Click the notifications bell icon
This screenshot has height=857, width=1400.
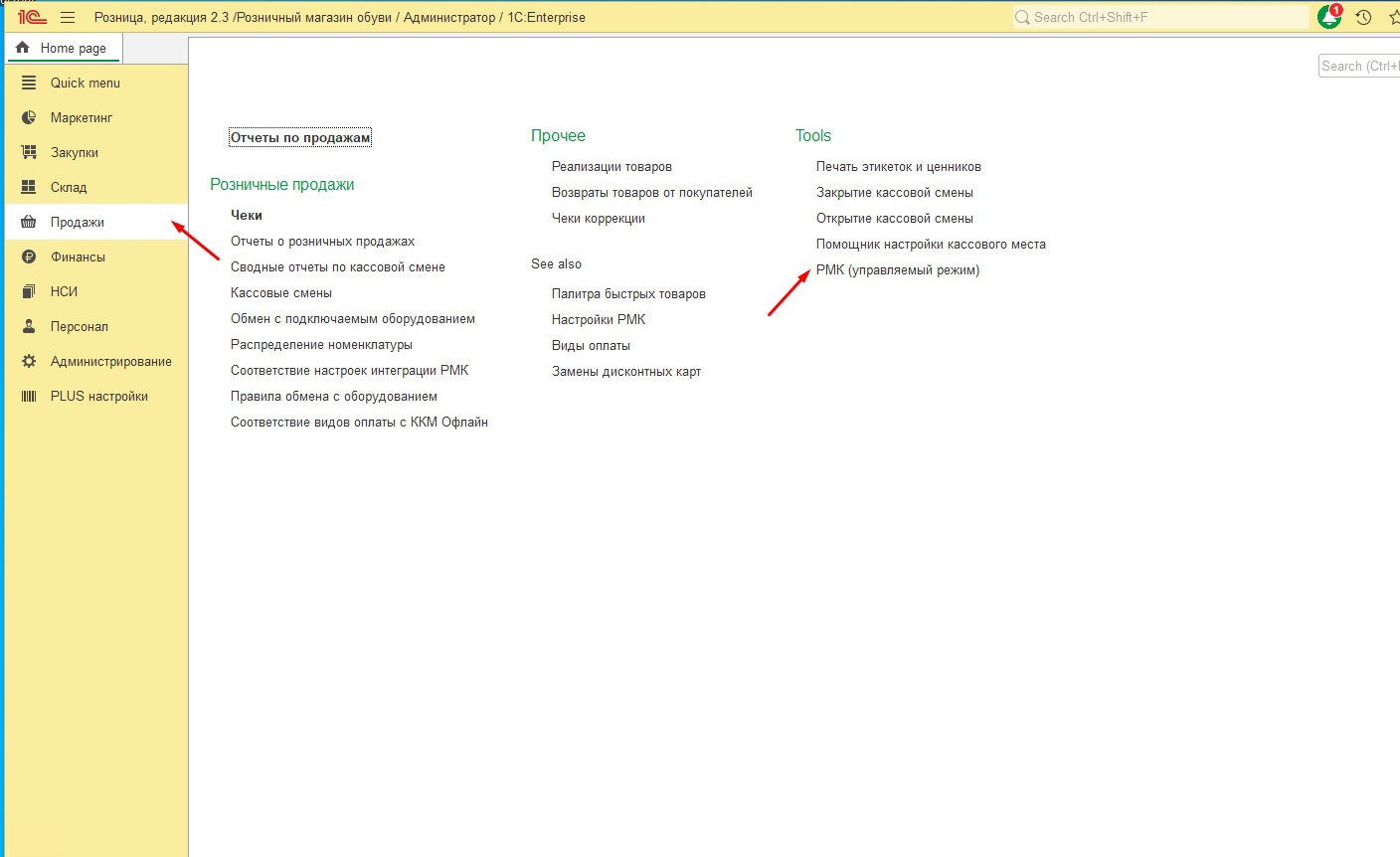pos(1328,17)
